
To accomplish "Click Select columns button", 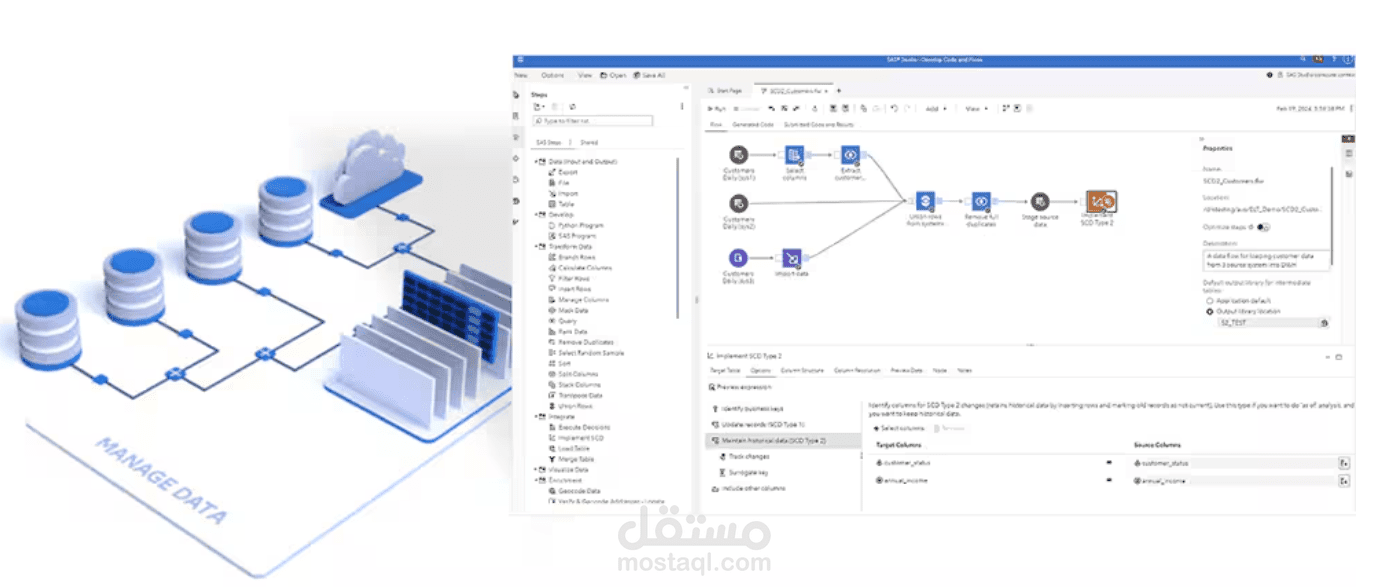I will click(x=900, y=428).
